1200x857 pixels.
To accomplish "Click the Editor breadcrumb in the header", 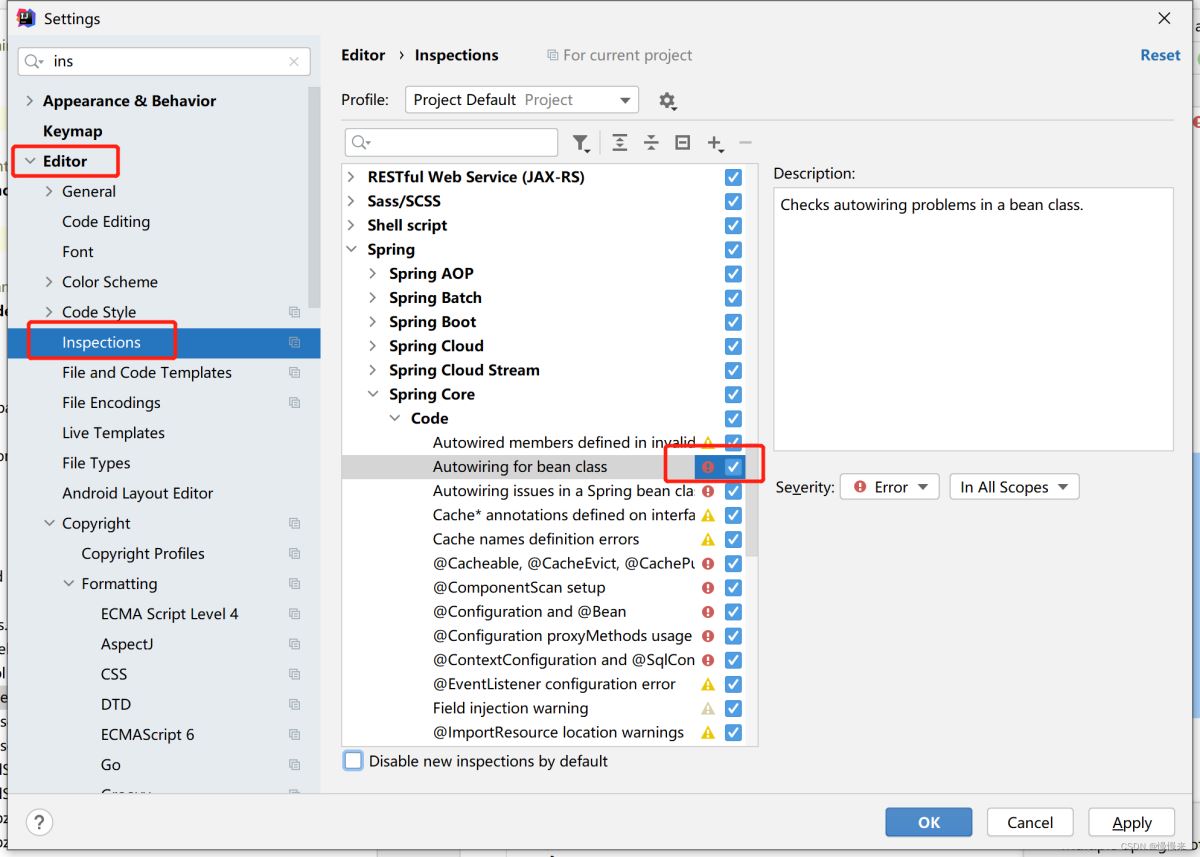I will (x=363, y=55).
